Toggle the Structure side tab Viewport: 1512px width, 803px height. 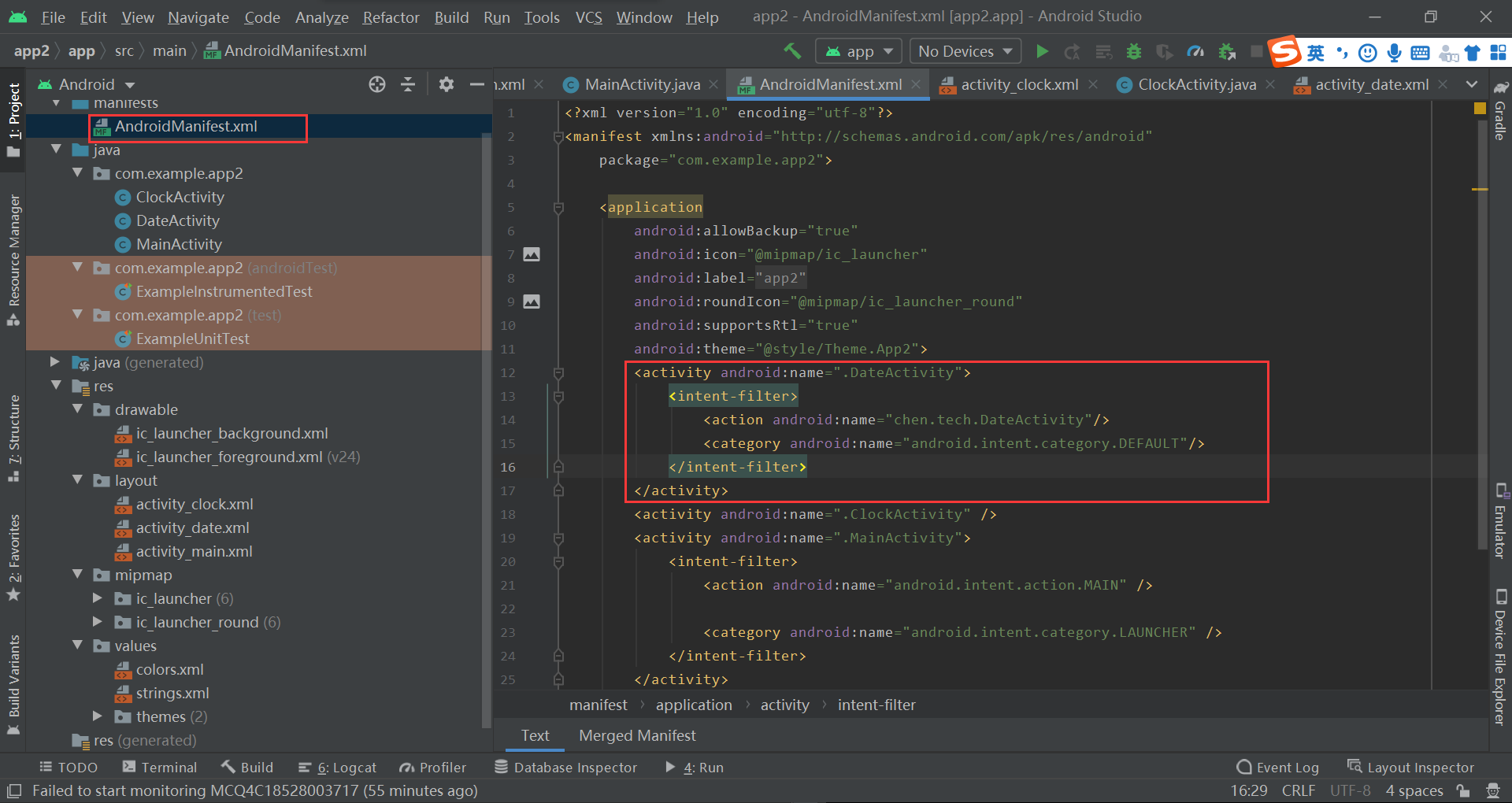pyautogui.click(x=13, y=439)
